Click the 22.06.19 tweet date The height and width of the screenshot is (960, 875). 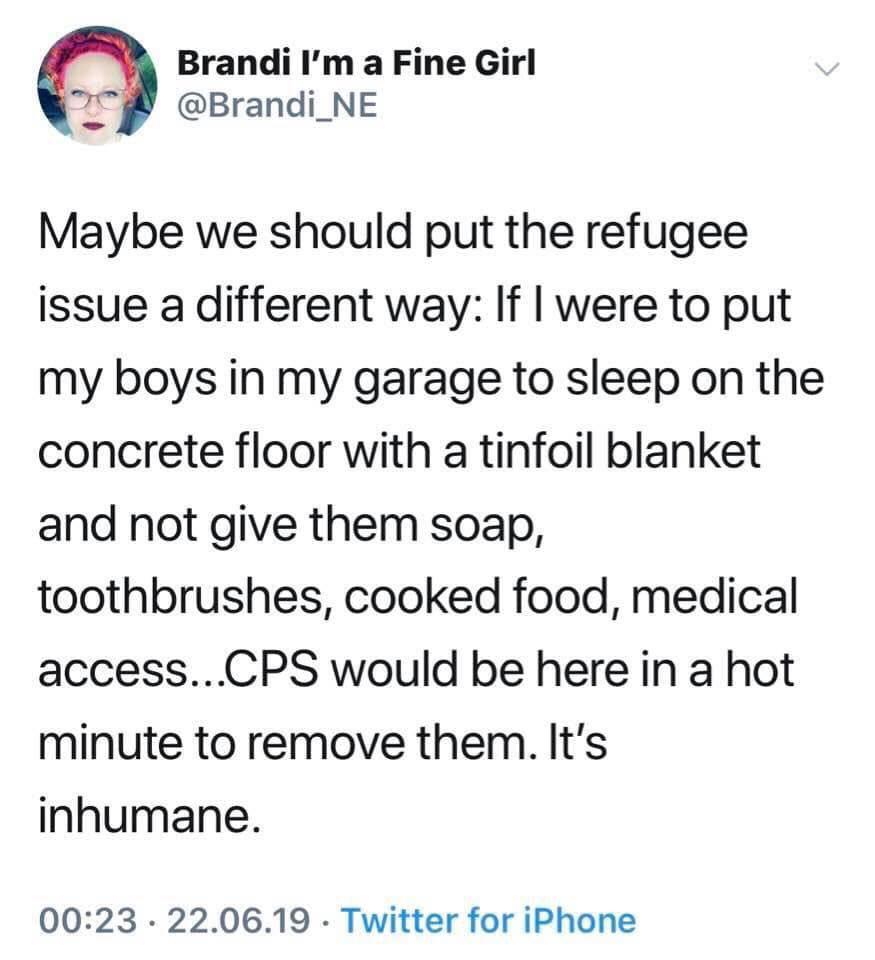click(x=238, y=920)
